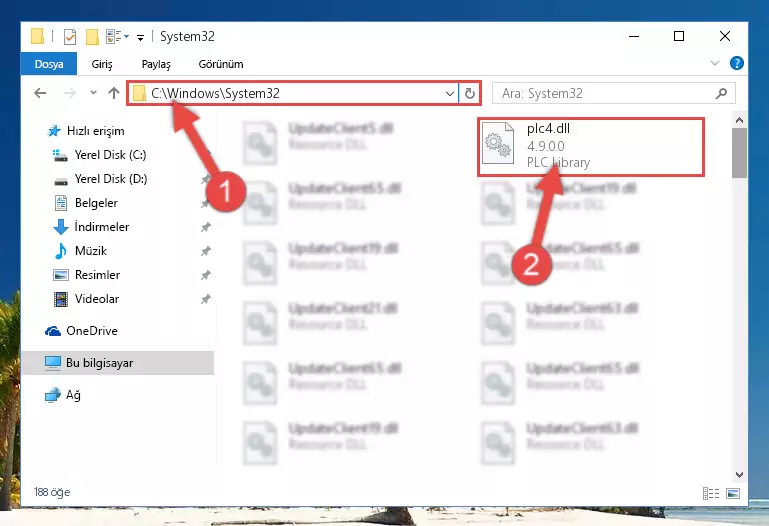Click the pin icon beside Müzik
The width and height of the screenshot is (769, 526).
point(205,251)
